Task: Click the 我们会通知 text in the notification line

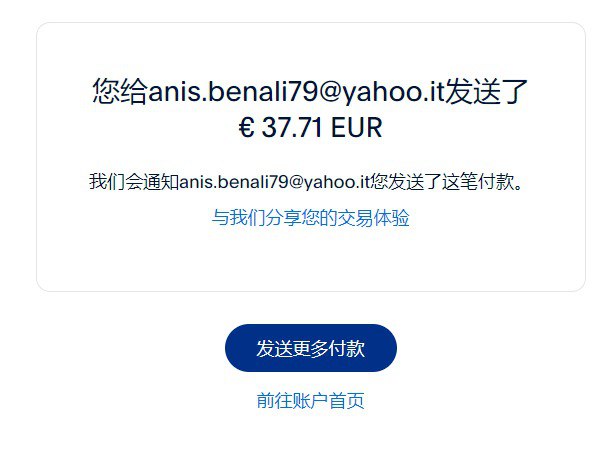Action: click(134, 181)
